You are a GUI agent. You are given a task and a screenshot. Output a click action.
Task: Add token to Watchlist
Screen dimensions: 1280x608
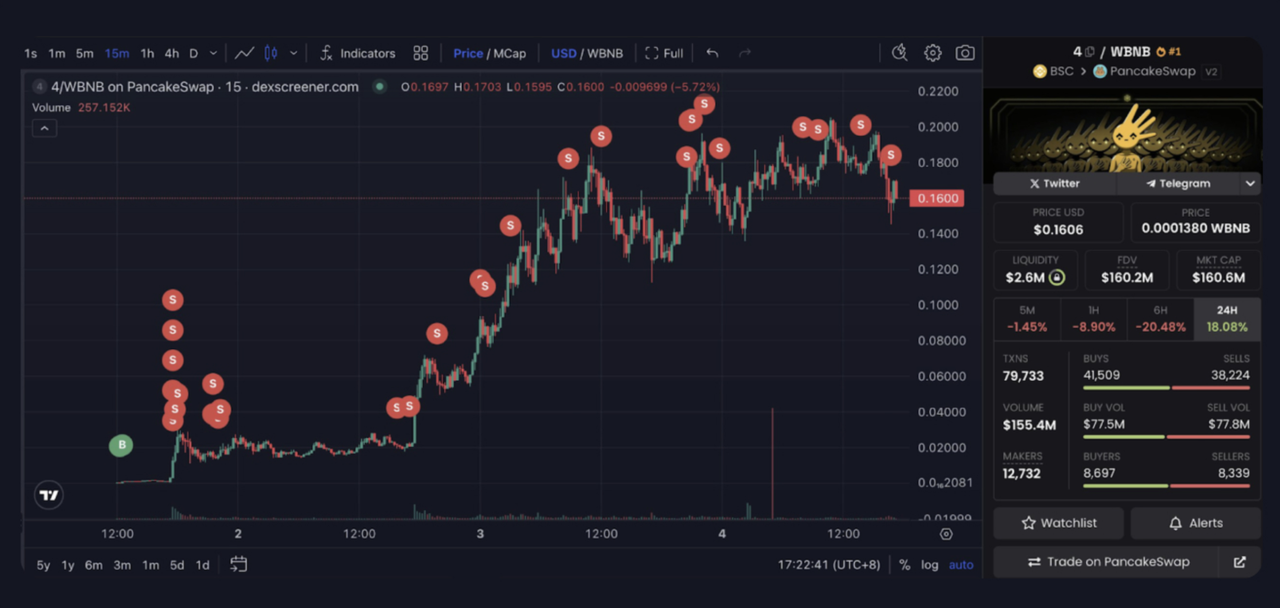point(1058,523)
